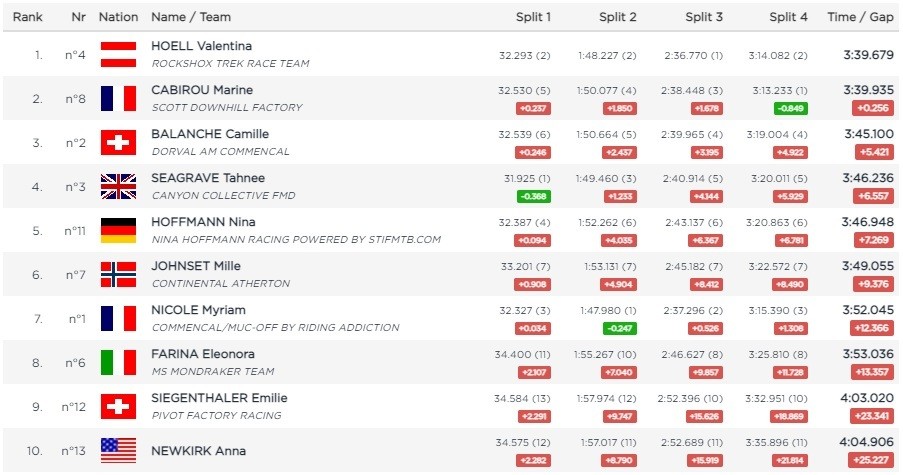903x475 pixels.
Task: Click the Italian flag beside Farina Eleonora
Action: coord(118,362)
